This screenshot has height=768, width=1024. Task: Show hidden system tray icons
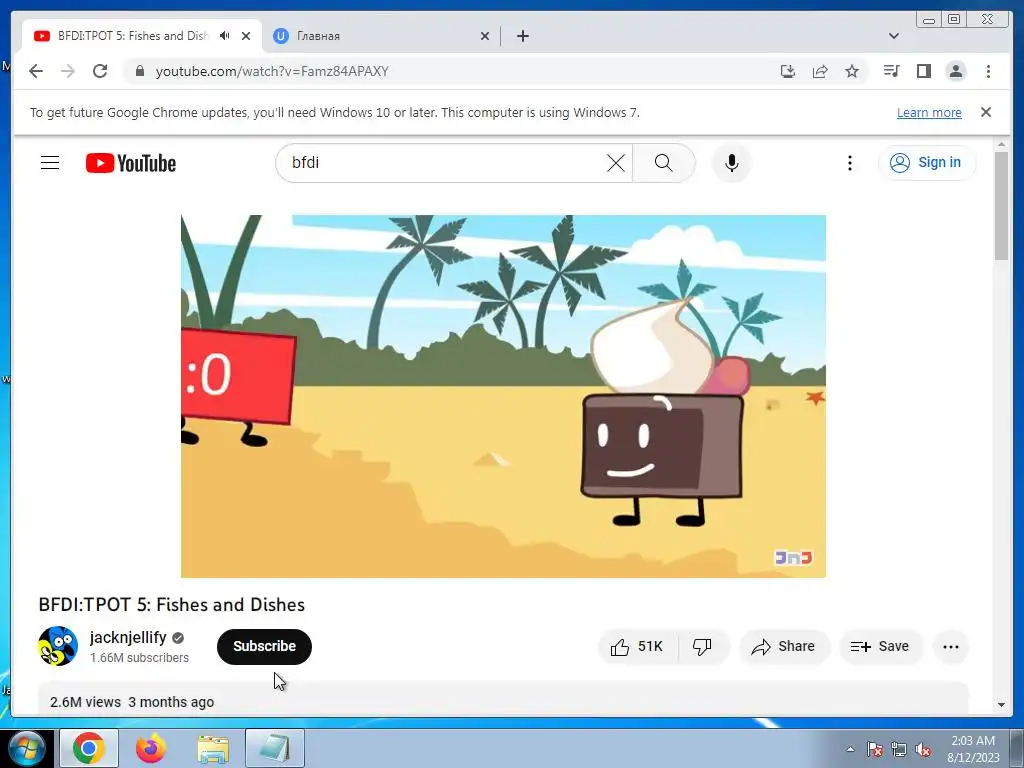[850, 749]
